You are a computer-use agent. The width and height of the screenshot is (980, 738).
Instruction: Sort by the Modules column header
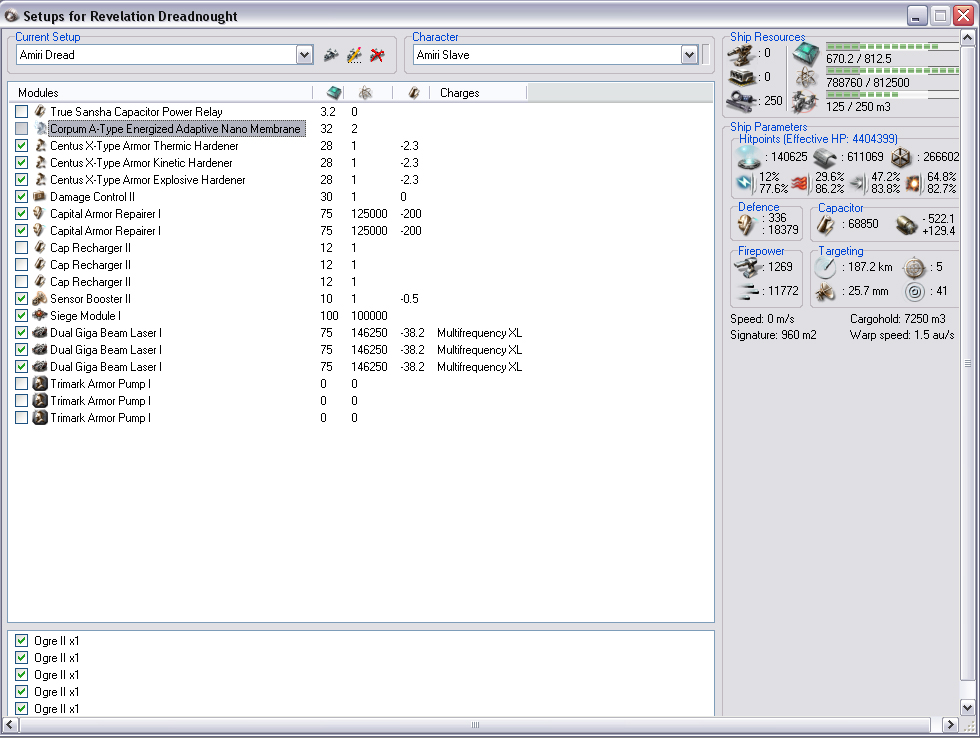[x=160, y=93]
